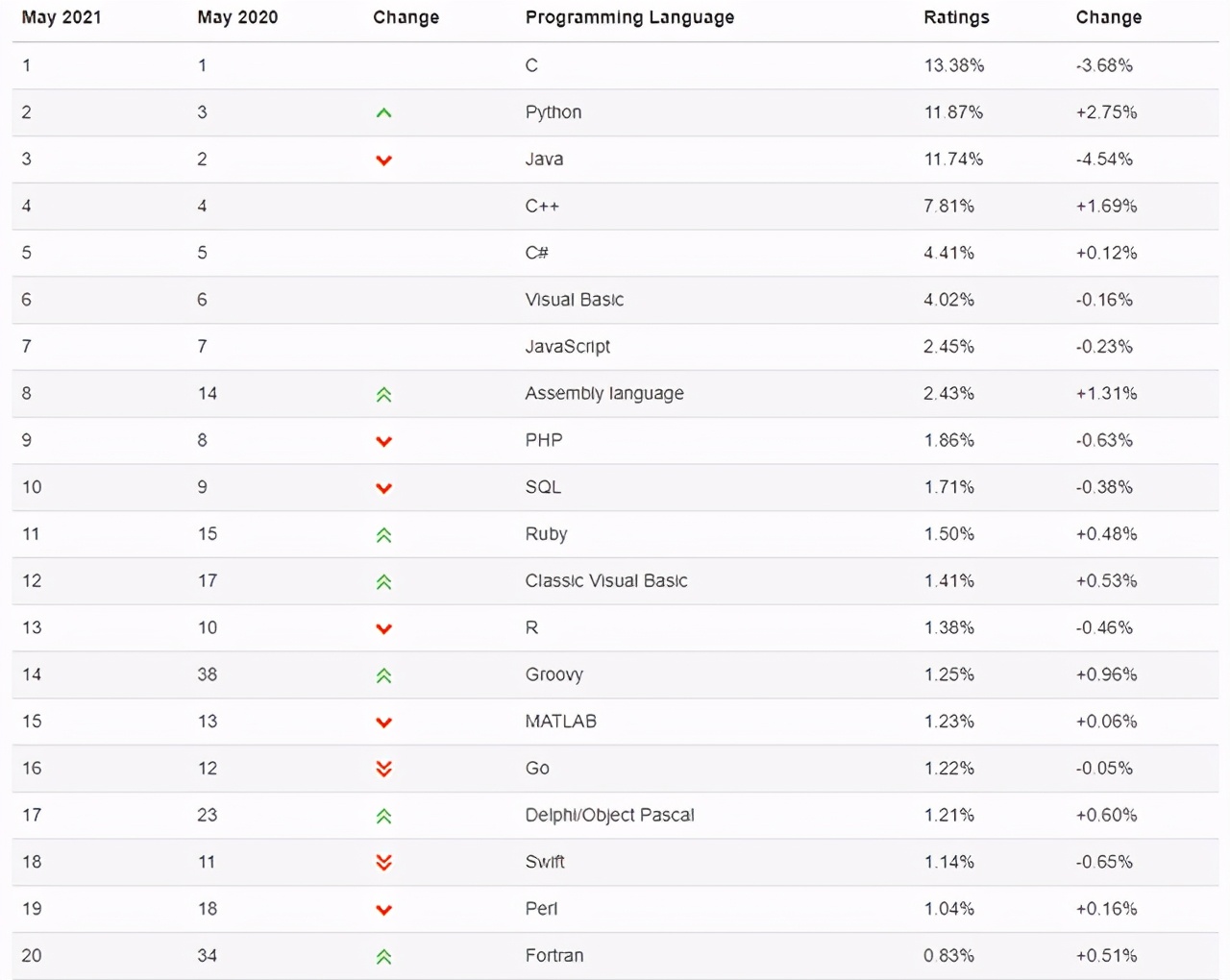Click the Ratings column header

pyautogui.click(x=956, y=17)
